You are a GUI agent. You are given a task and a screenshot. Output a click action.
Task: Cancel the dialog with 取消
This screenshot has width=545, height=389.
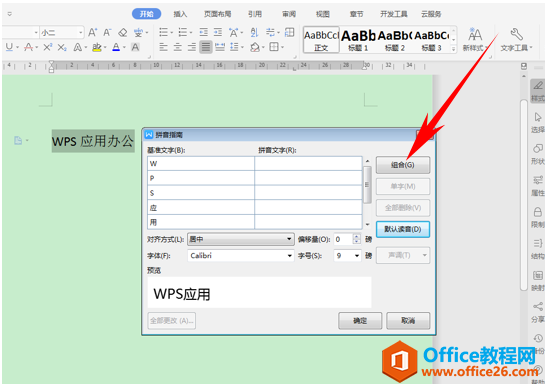pos(408,321)
